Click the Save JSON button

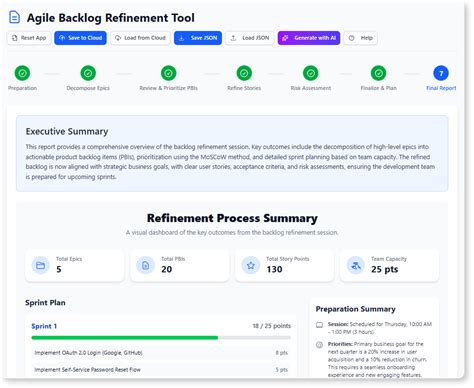click(x=198, y=38)
